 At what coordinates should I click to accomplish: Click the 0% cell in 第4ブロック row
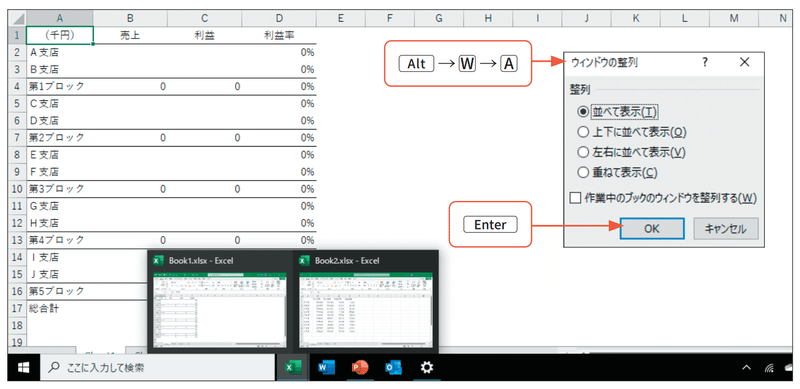point(279,240)
